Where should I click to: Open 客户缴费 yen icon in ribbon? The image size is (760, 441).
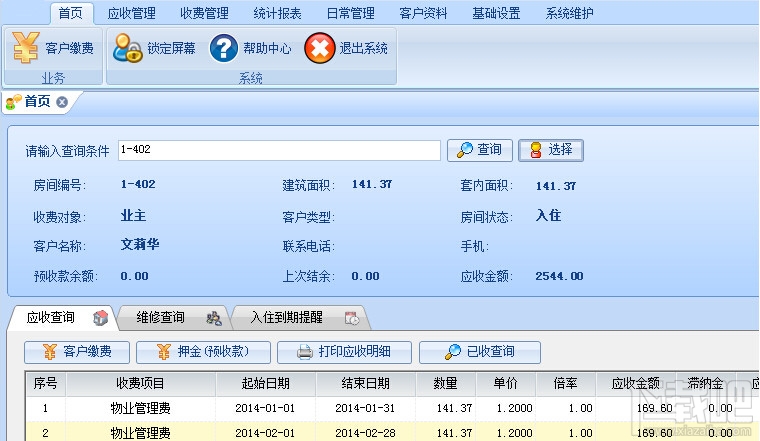point(26,47)
